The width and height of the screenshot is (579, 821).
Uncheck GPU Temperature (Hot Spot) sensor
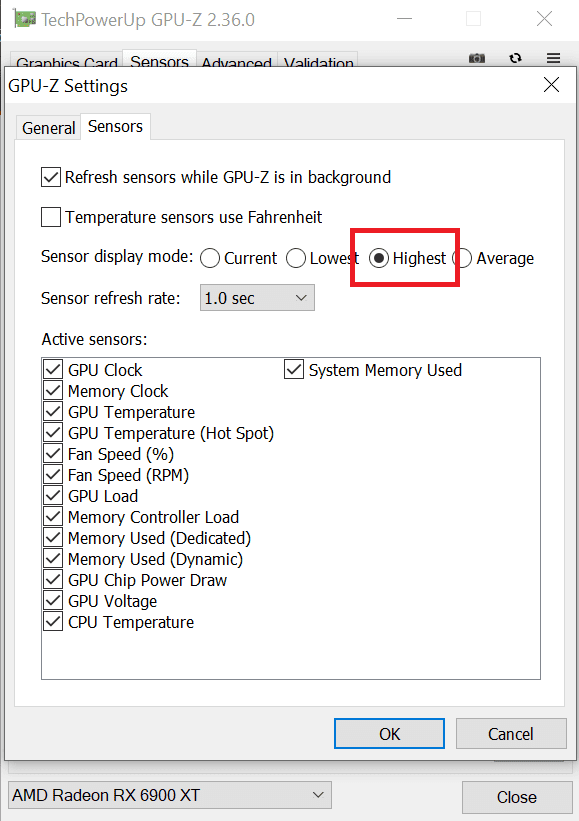click(x=53, y=433)
